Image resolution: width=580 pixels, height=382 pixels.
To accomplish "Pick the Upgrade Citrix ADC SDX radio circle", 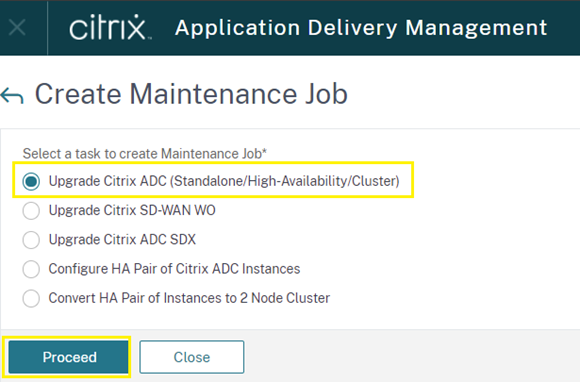I will point(31,240).
